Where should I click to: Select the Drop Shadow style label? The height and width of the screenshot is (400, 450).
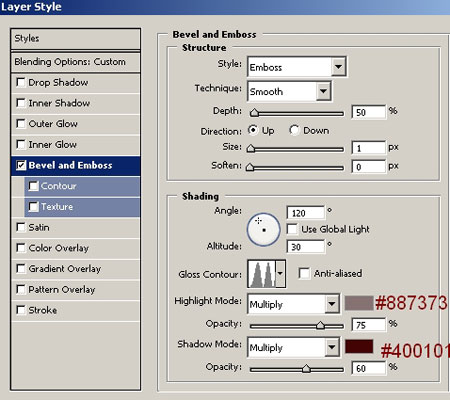click(x=58, y=82)
